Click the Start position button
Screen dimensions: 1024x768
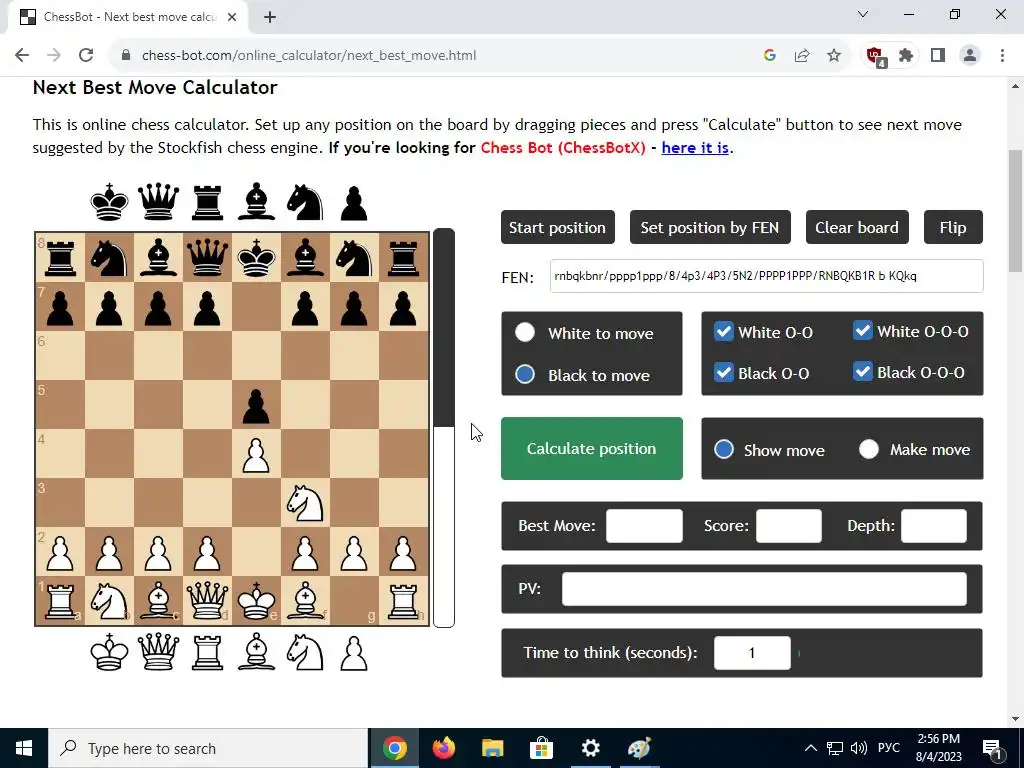[x=558, y=227]
